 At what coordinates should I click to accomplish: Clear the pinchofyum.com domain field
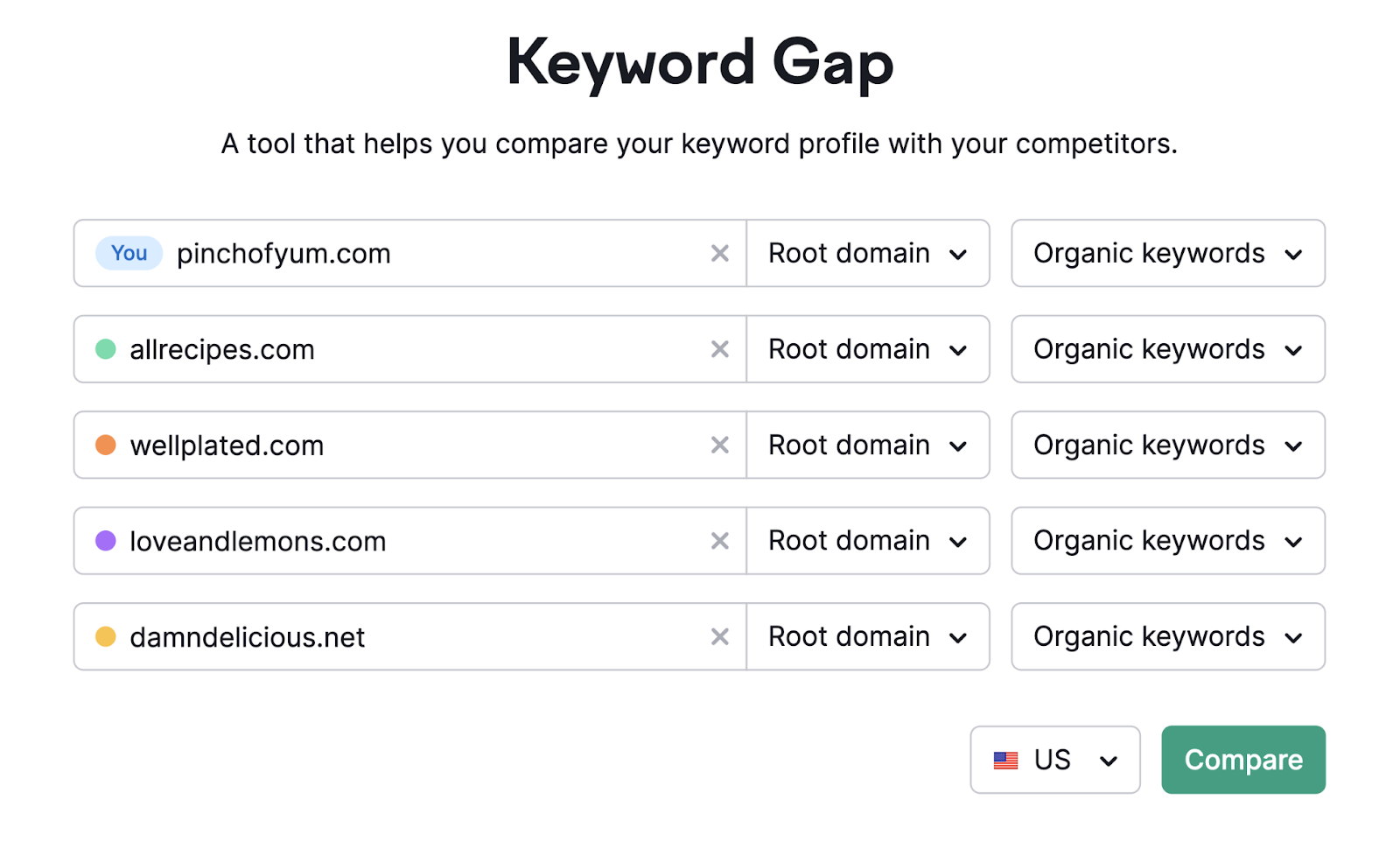(x=719, y=253)
